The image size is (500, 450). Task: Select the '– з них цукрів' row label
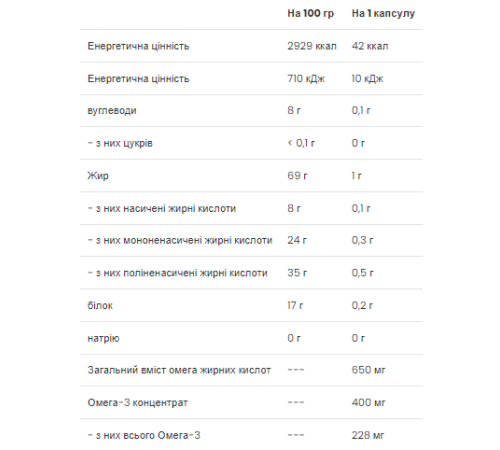[120, 143]
